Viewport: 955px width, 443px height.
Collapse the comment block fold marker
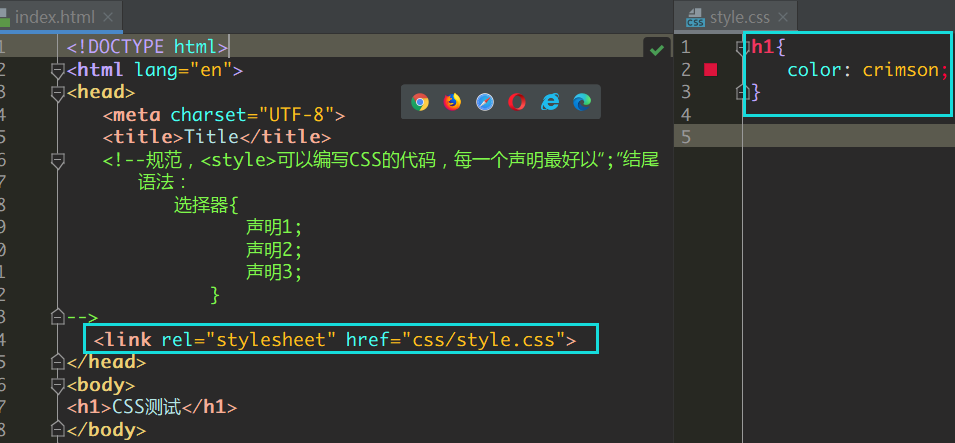(x=58, y=161)
